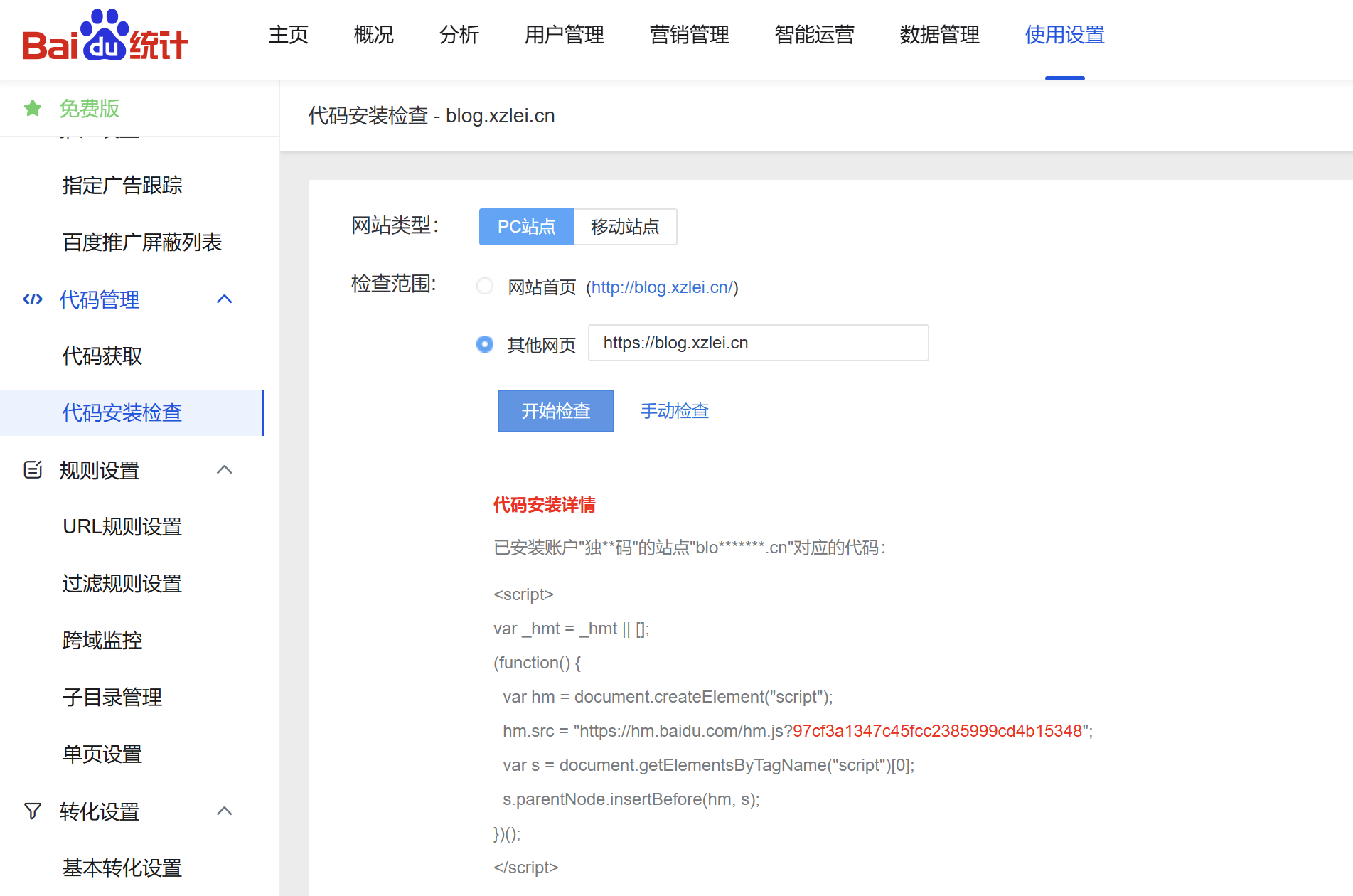Collapse the 代码管理 section chevron
The width and height of the screenshot is (1353, 896).
tap(225, 299)
